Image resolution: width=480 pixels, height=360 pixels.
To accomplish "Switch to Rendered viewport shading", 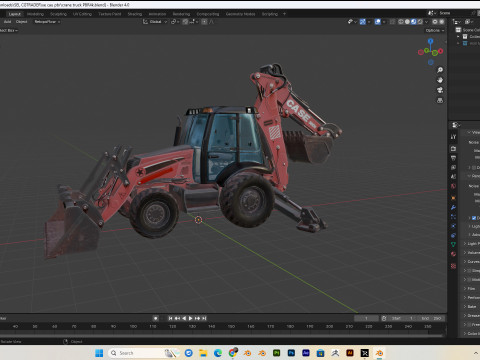I will [x=420, y=22].
